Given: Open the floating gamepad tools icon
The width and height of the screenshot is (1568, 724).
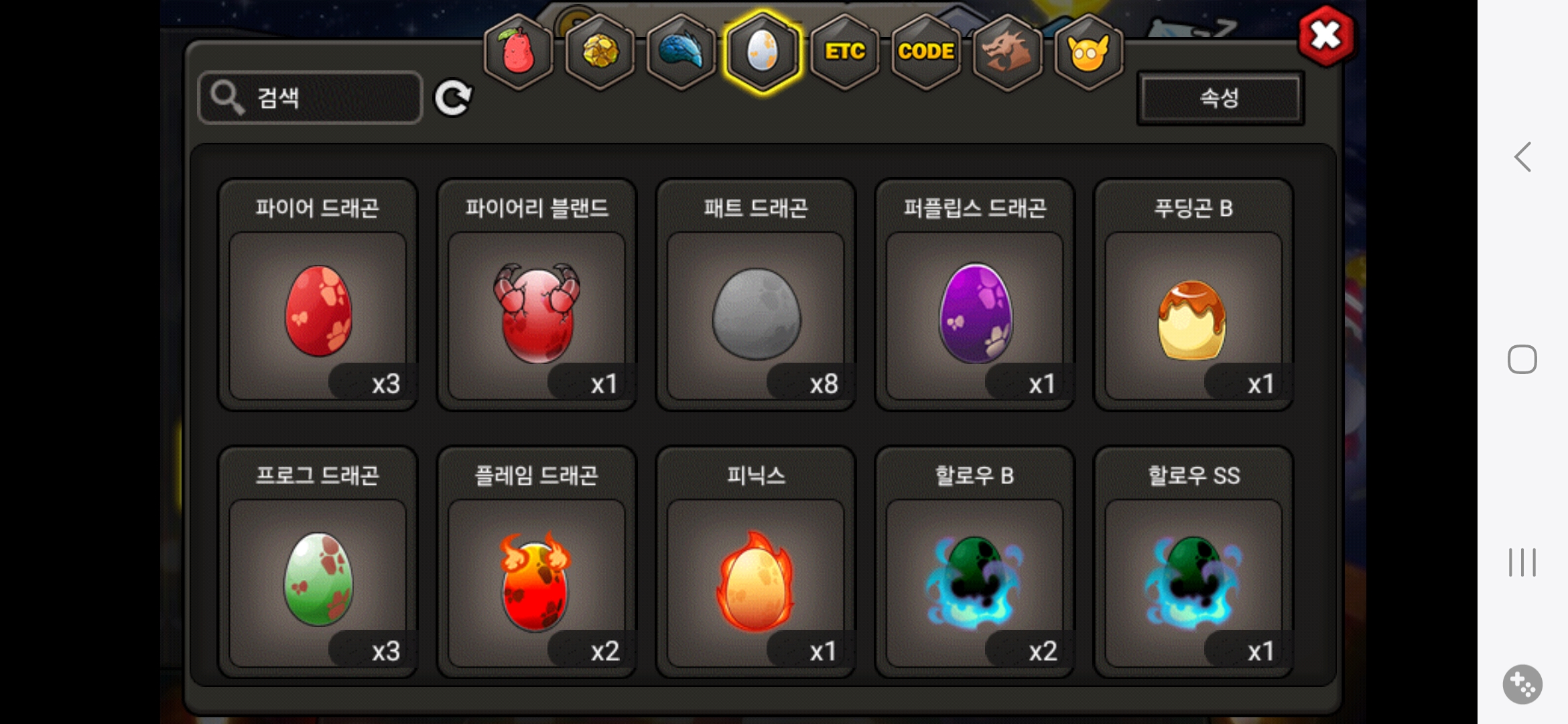Looking at the screenshot, I should click(1522, 684).
